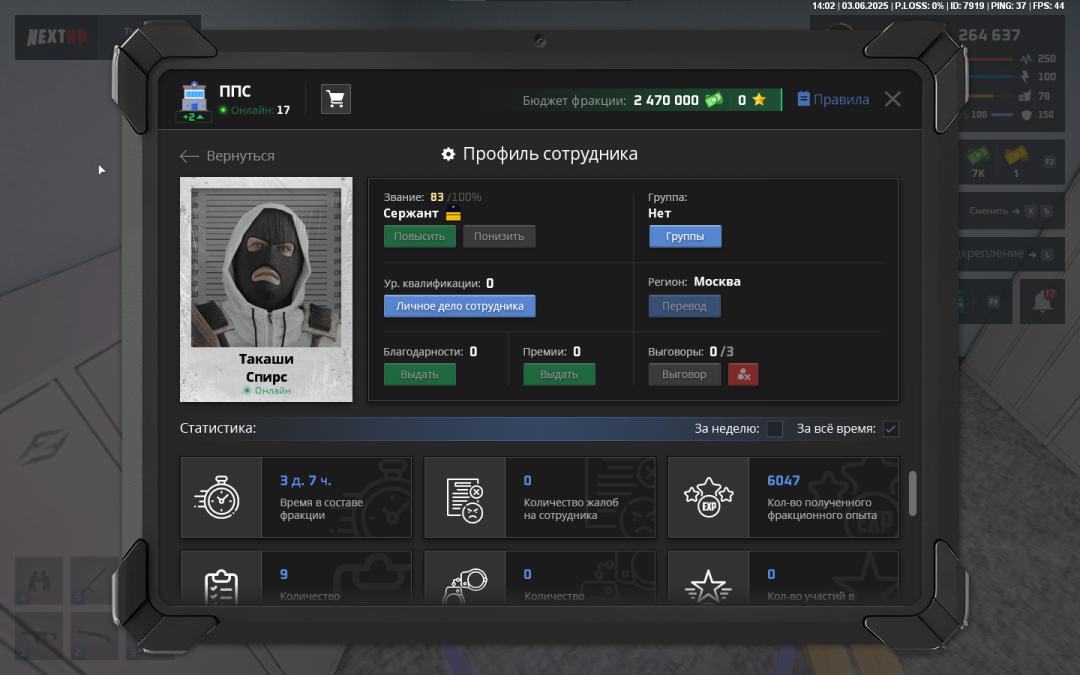Screen dimensions: 1080x675
Task: Open Личное дело сотрудника
Action: click(x=459, y=306)
